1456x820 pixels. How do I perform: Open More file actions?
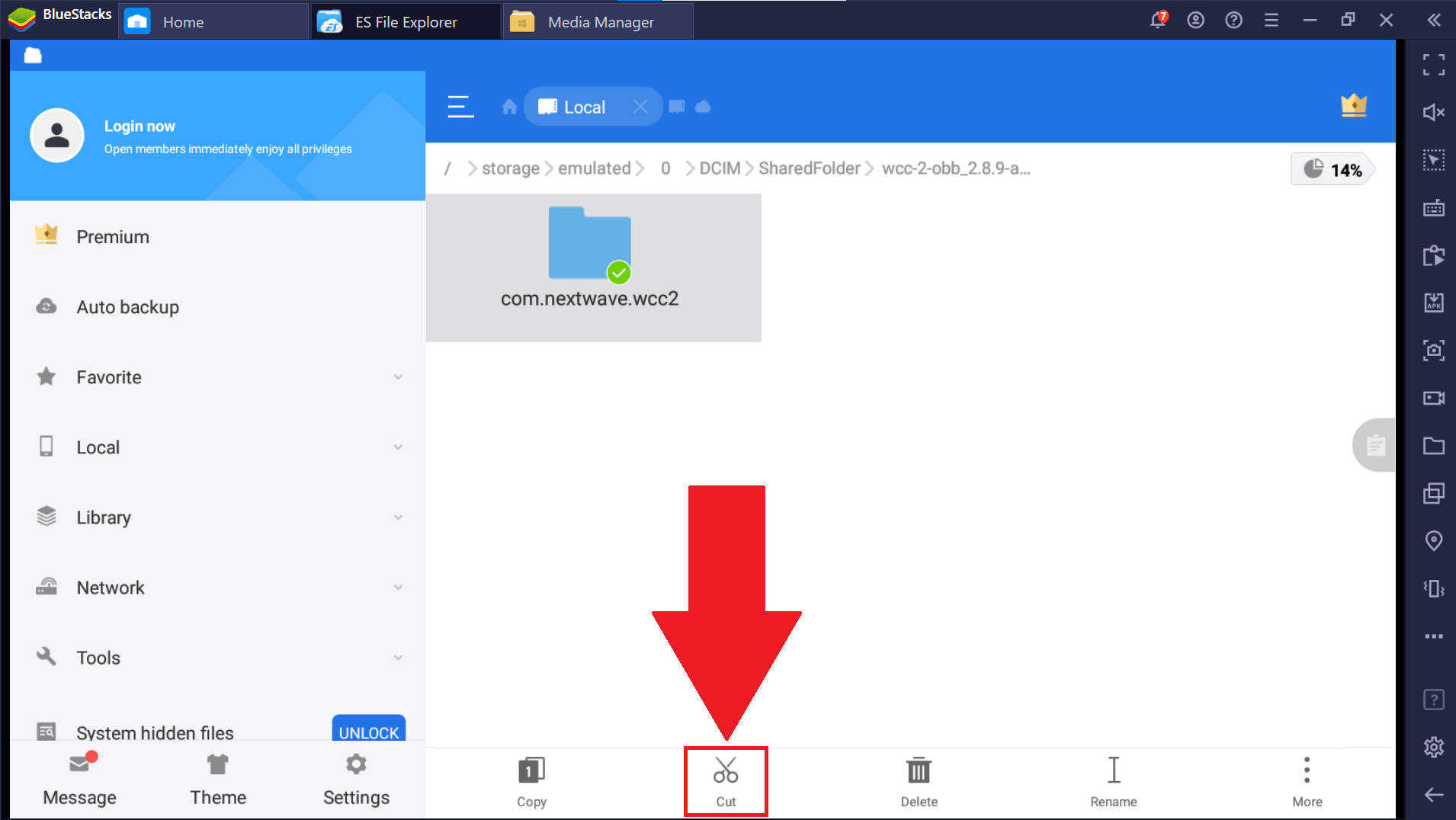[1305, 781]
